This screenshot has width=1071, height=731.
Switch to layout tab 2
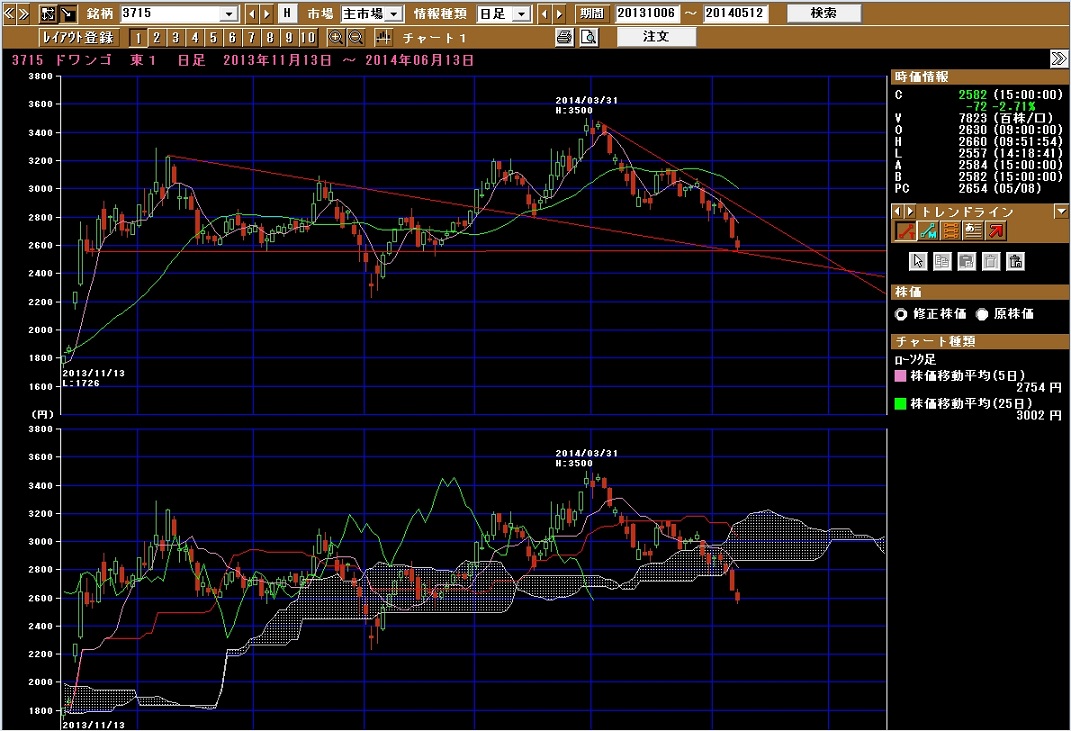(x=156, y=38)
